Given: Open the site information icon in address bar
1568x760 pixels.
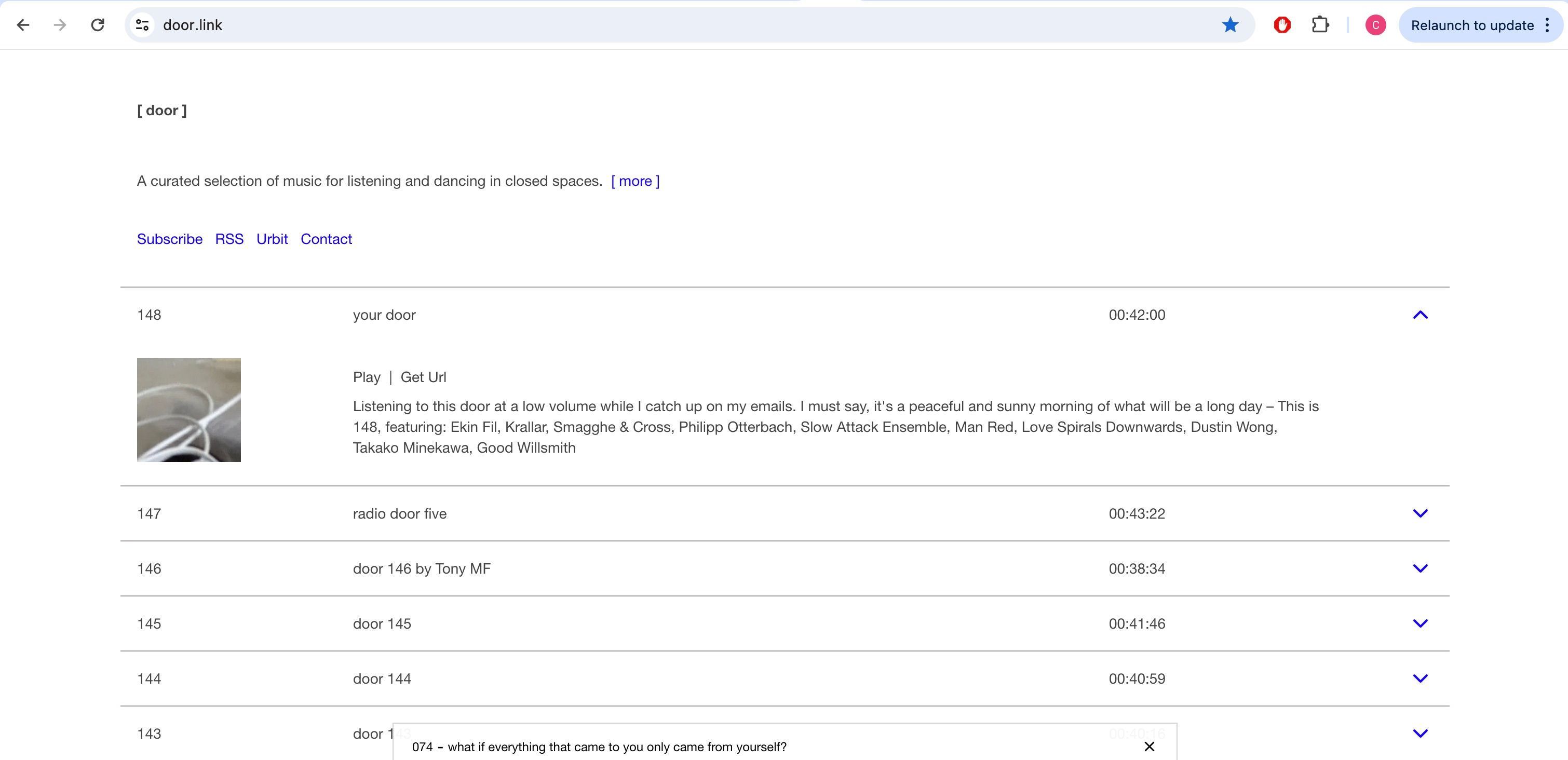Looking at the screenshot, I should click(142, 25).
